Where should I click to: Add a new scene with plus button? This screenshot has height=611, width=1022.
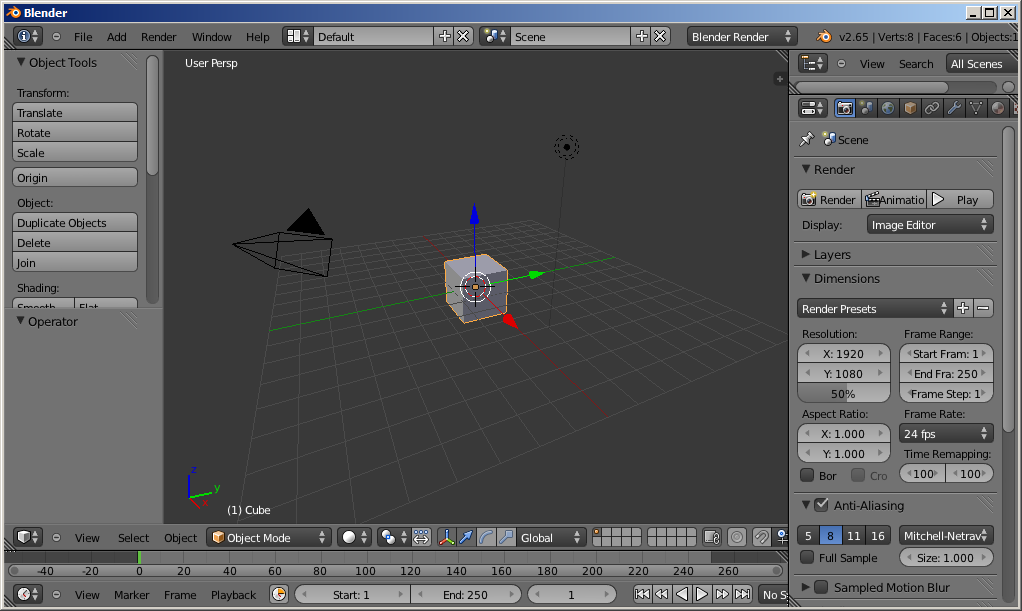(642, 37)
